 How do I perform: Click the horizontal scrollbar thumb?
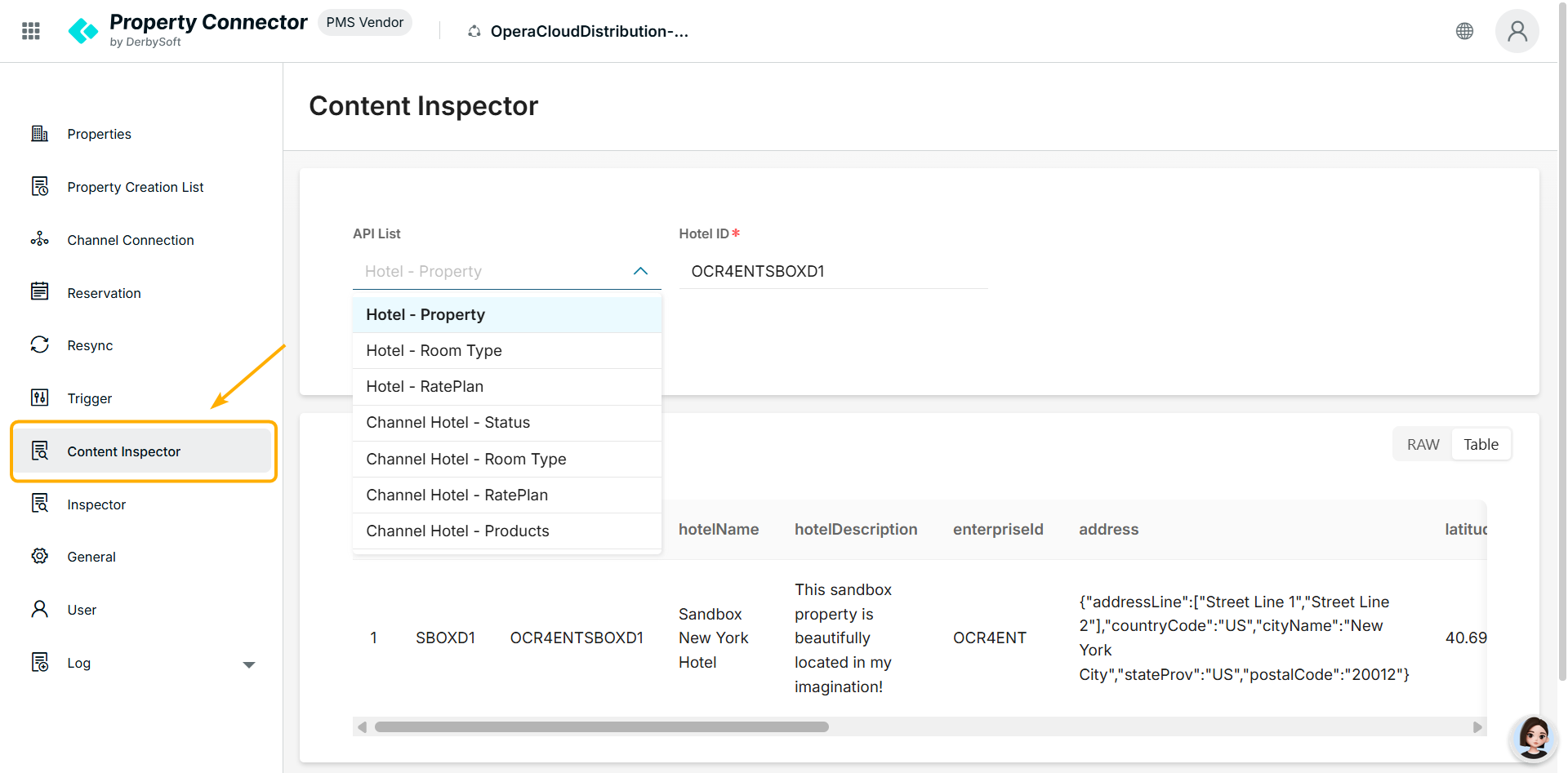point(602,726)
